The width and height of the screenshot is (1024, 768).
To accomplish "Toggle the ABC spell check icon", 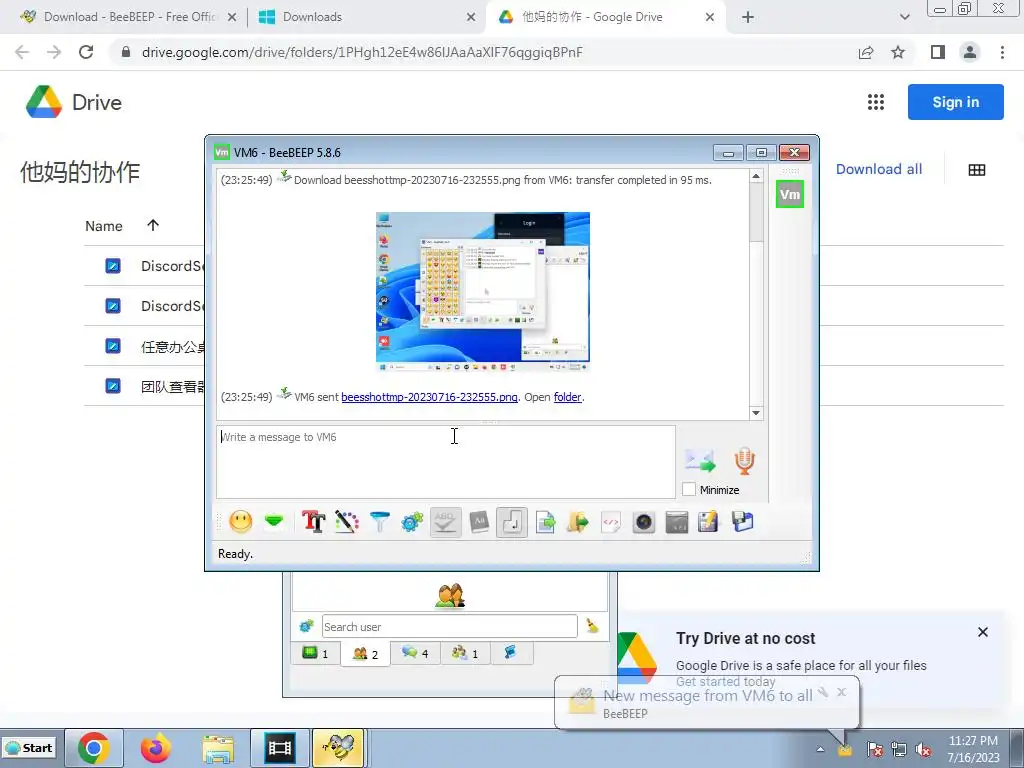I will pos(445,522).
